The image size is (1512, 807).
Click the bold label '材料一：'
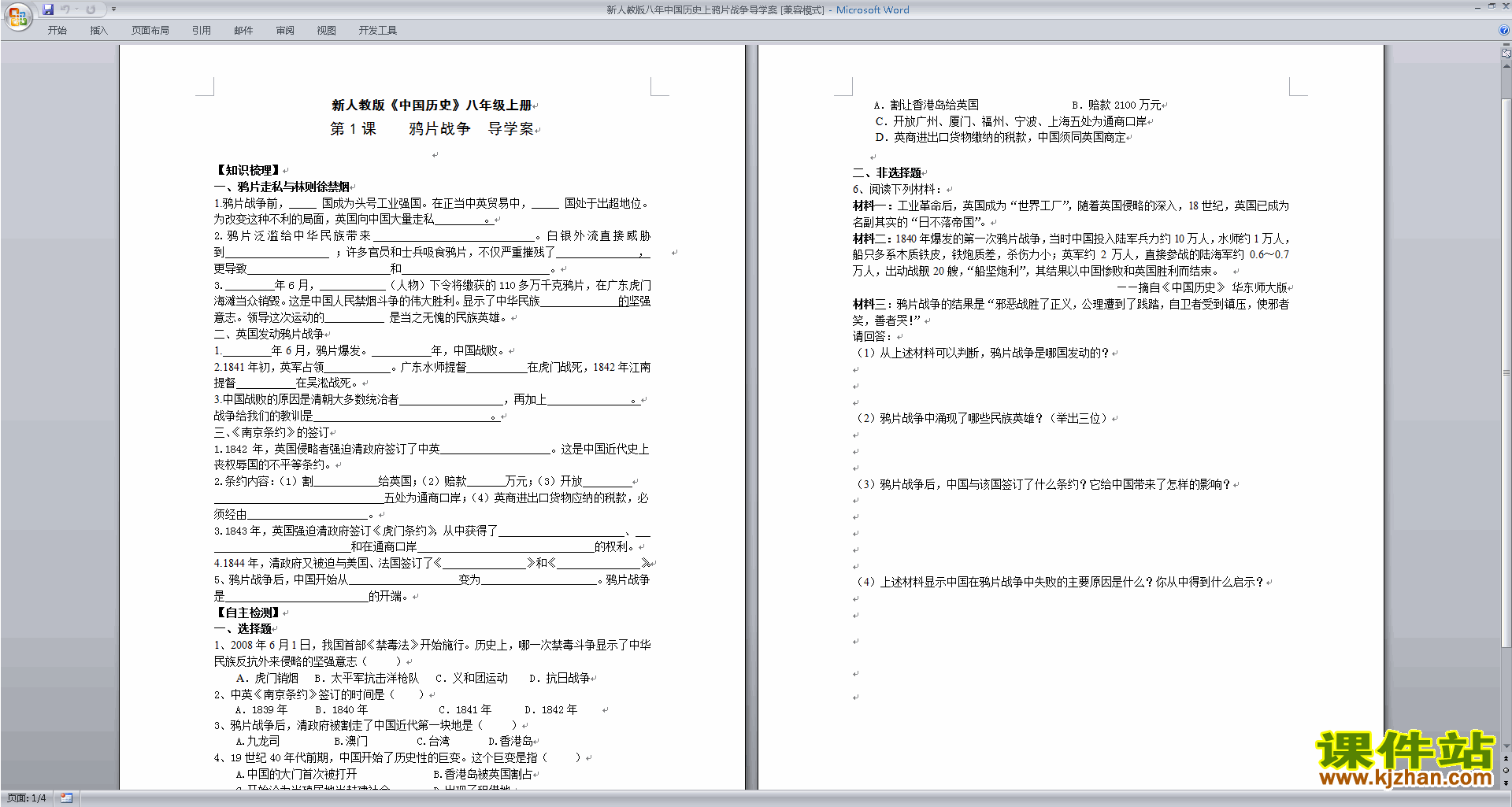pos(874,205)
